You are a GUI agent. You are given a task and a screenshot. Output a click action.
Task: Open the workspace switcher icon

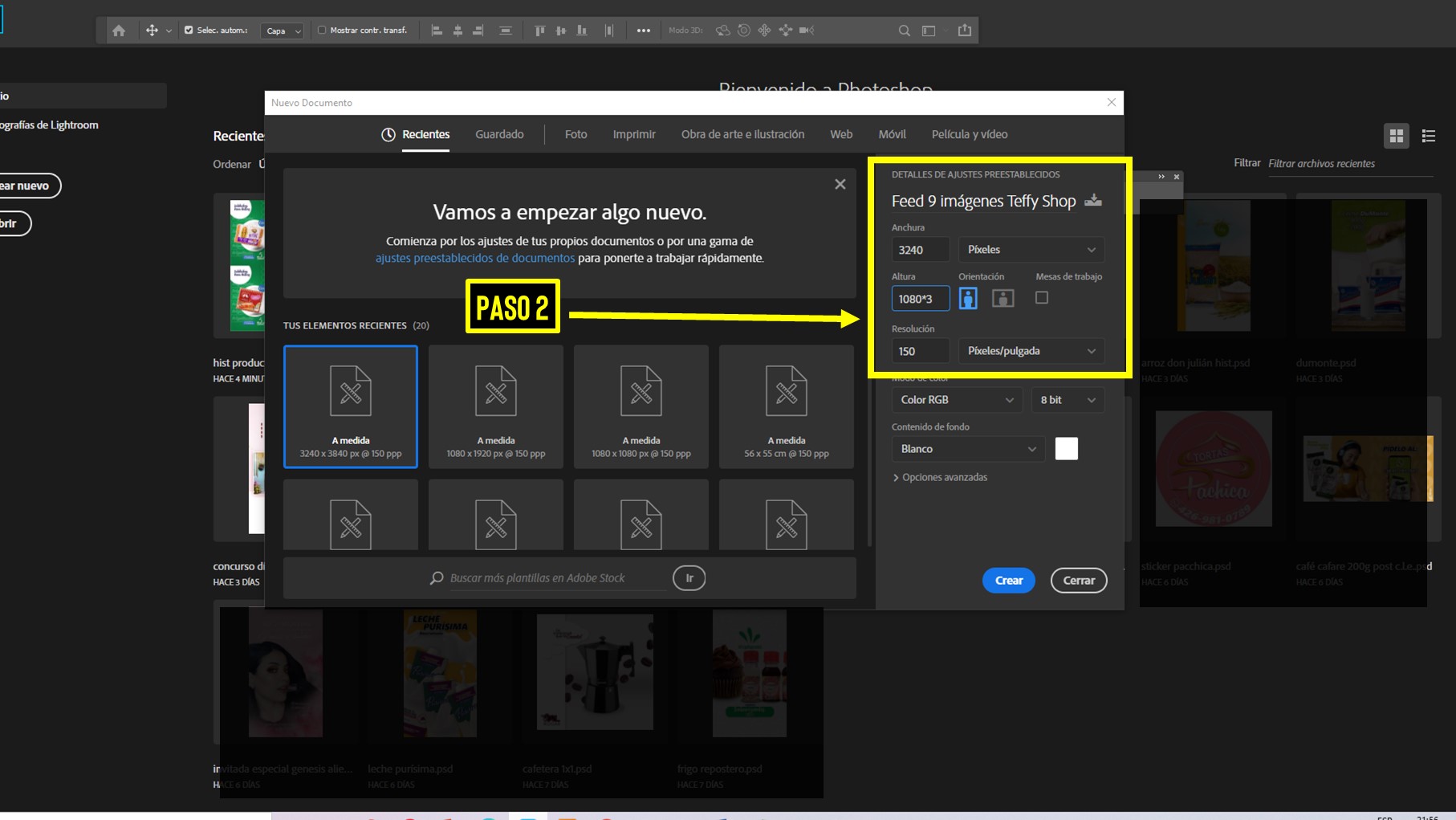pyautogui.click(x=929, y=31)
